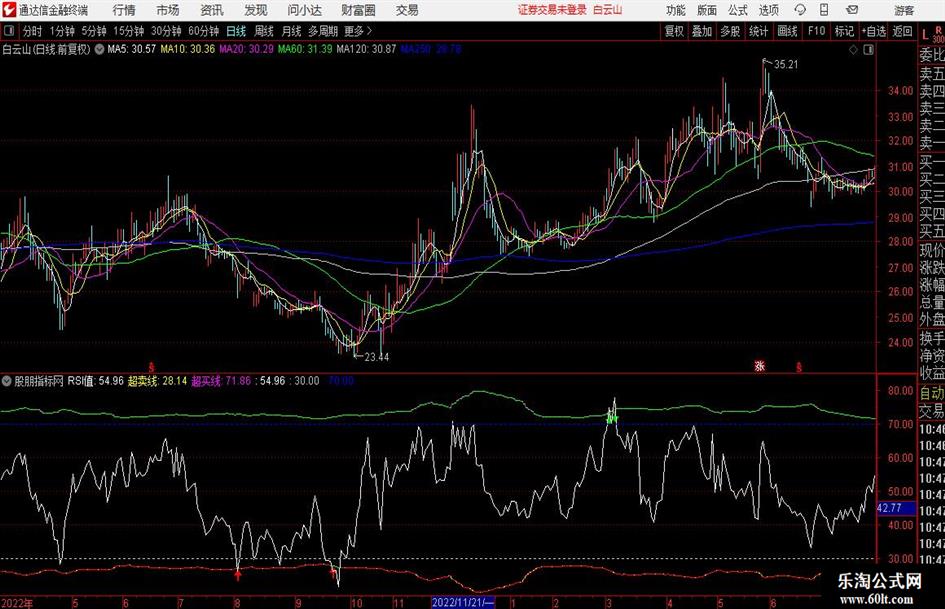Open the 版面 menu
The height and width of the screenshot is (609, 945).
pos(707,10)
